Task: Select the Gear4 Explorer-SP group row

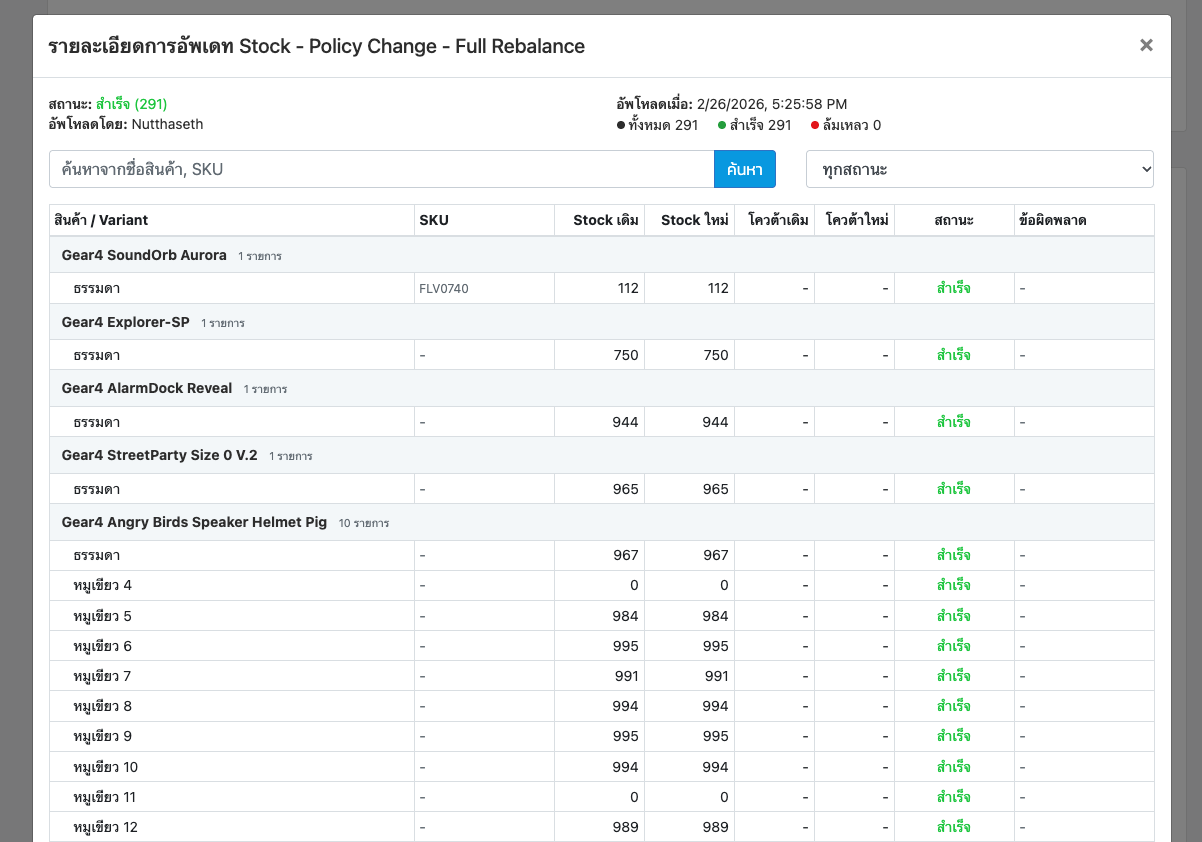Action: [x=602, y=322]
